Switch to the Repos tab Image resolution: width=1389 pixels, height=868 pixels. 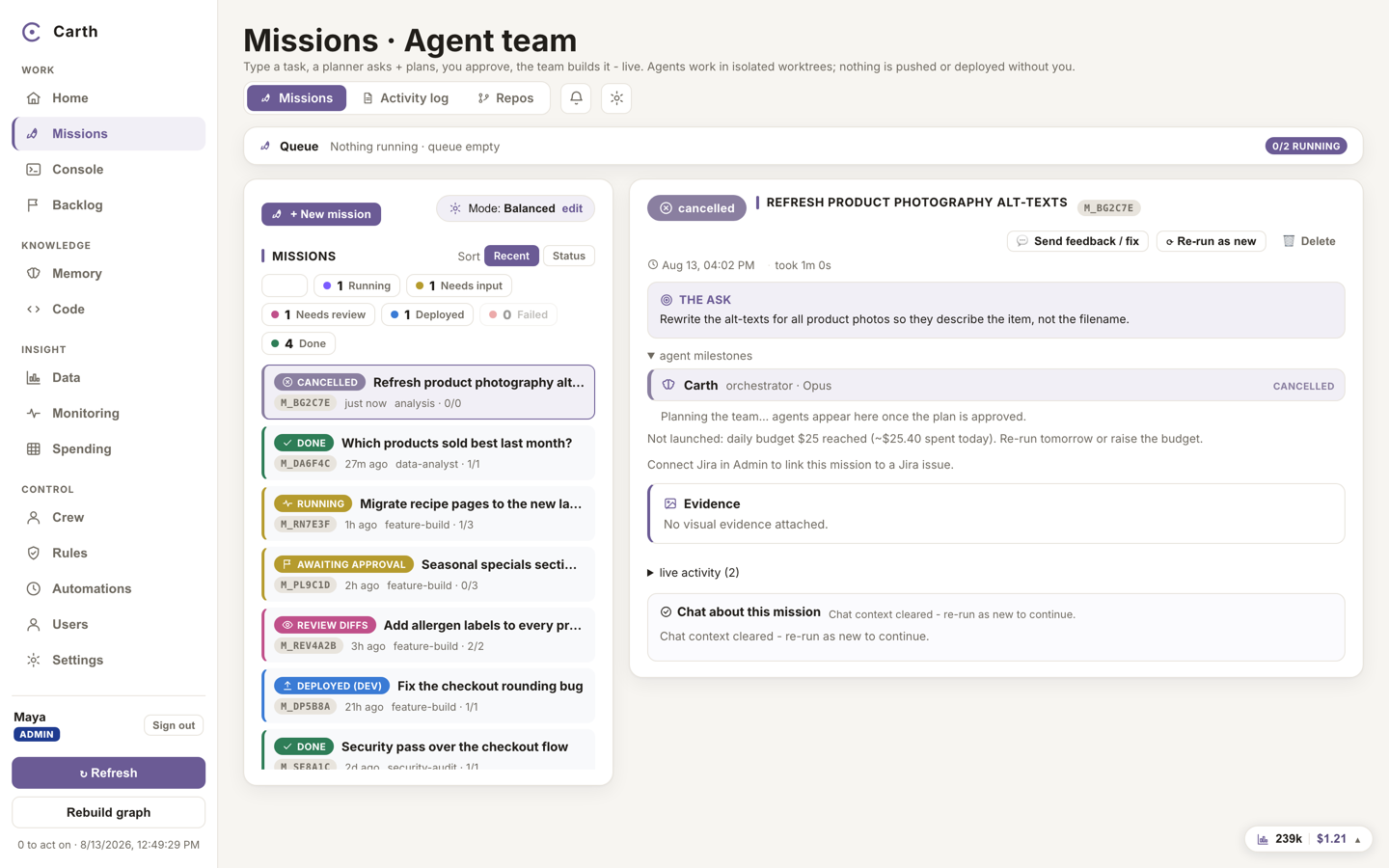[x=505, y=98]
